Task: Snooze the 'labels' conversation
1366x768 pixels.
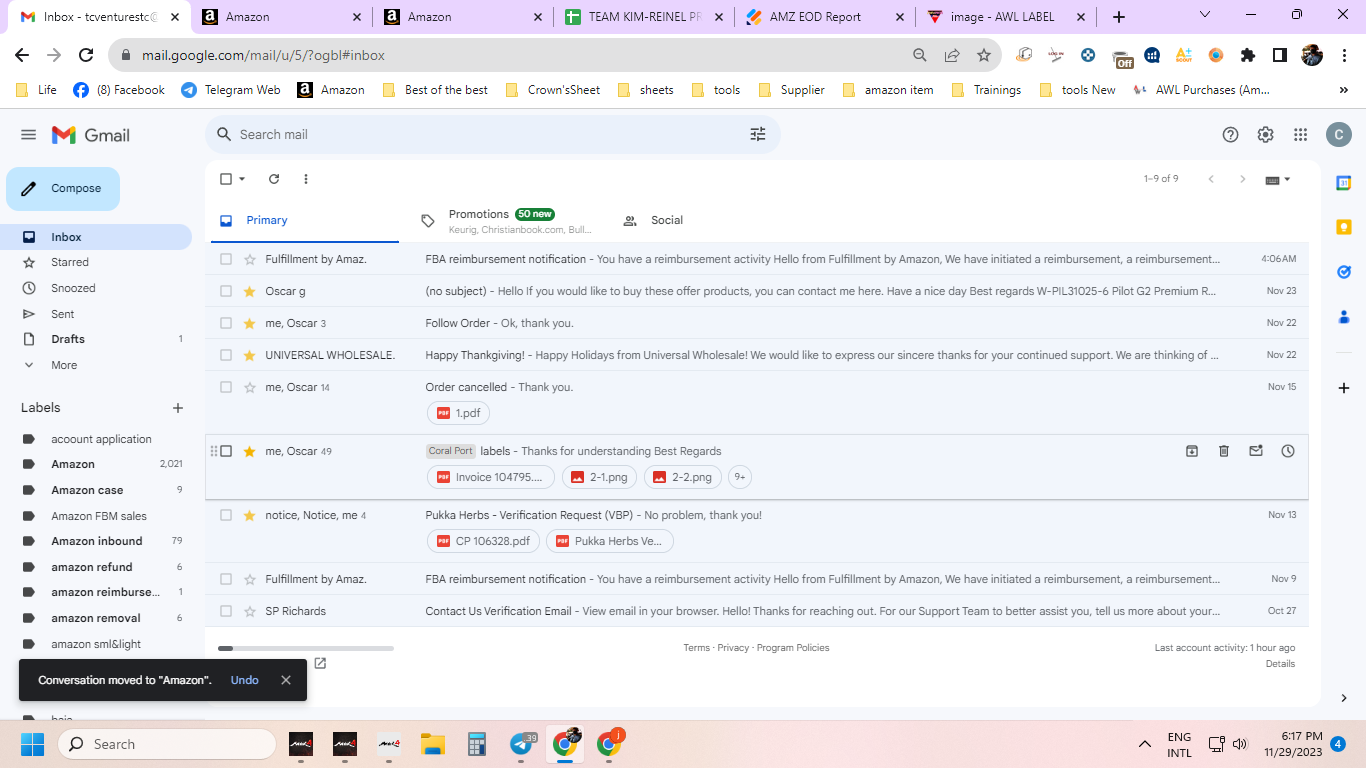Action: pos(1288,451)
